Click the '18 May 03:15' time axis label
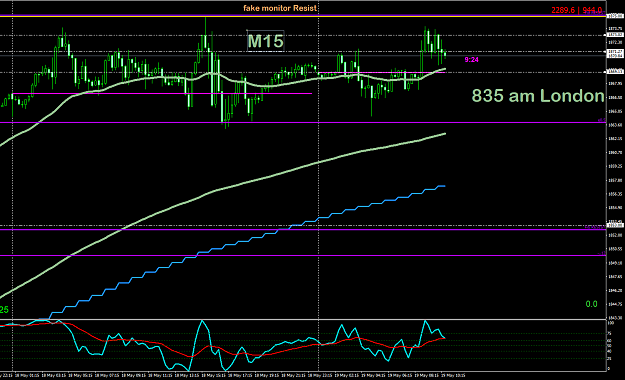The width and height of the screenshot is (625, 380). 53,375
